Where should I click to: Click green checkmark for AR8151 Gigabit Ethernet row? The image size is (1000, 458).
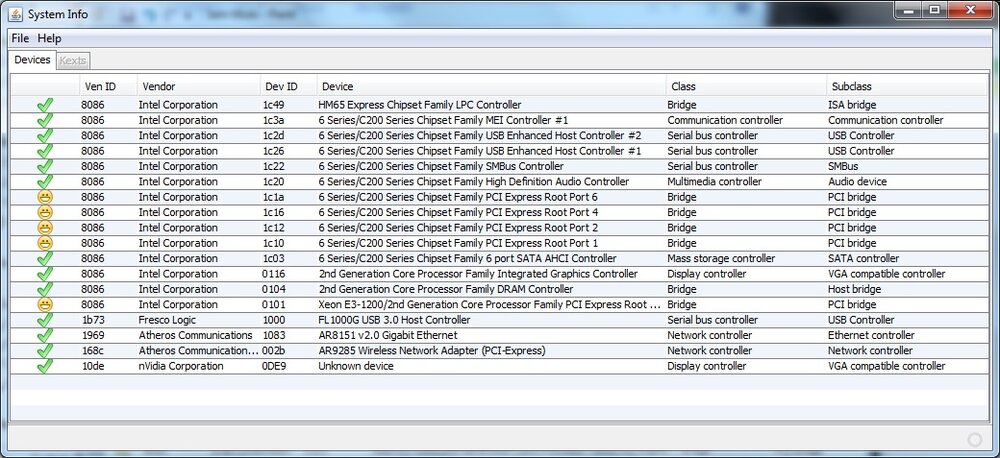(44, 335)
